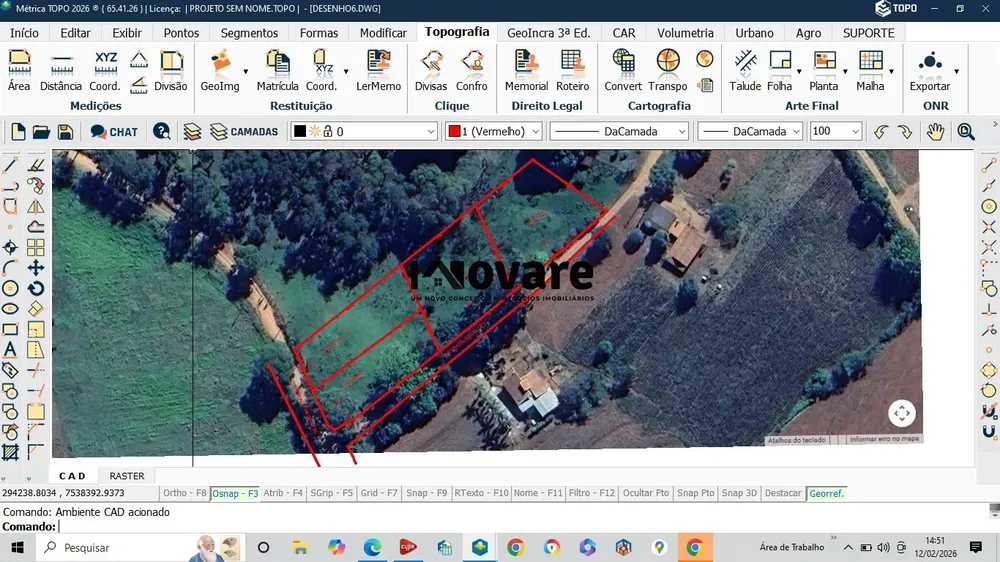Select the Distância measurement tool

(61, 71)
